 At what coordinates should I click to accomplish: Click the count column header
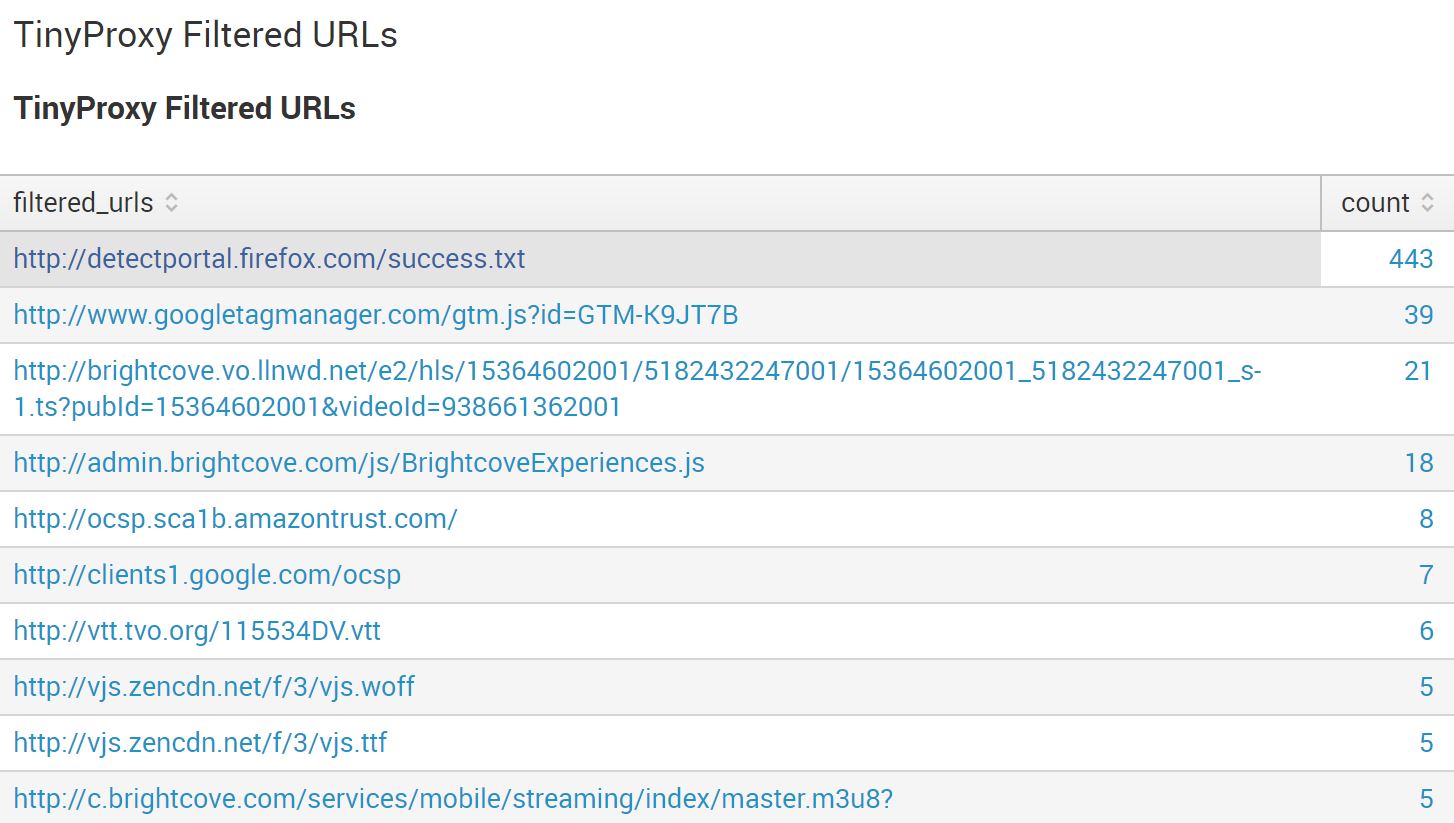tap(1377, 202)
